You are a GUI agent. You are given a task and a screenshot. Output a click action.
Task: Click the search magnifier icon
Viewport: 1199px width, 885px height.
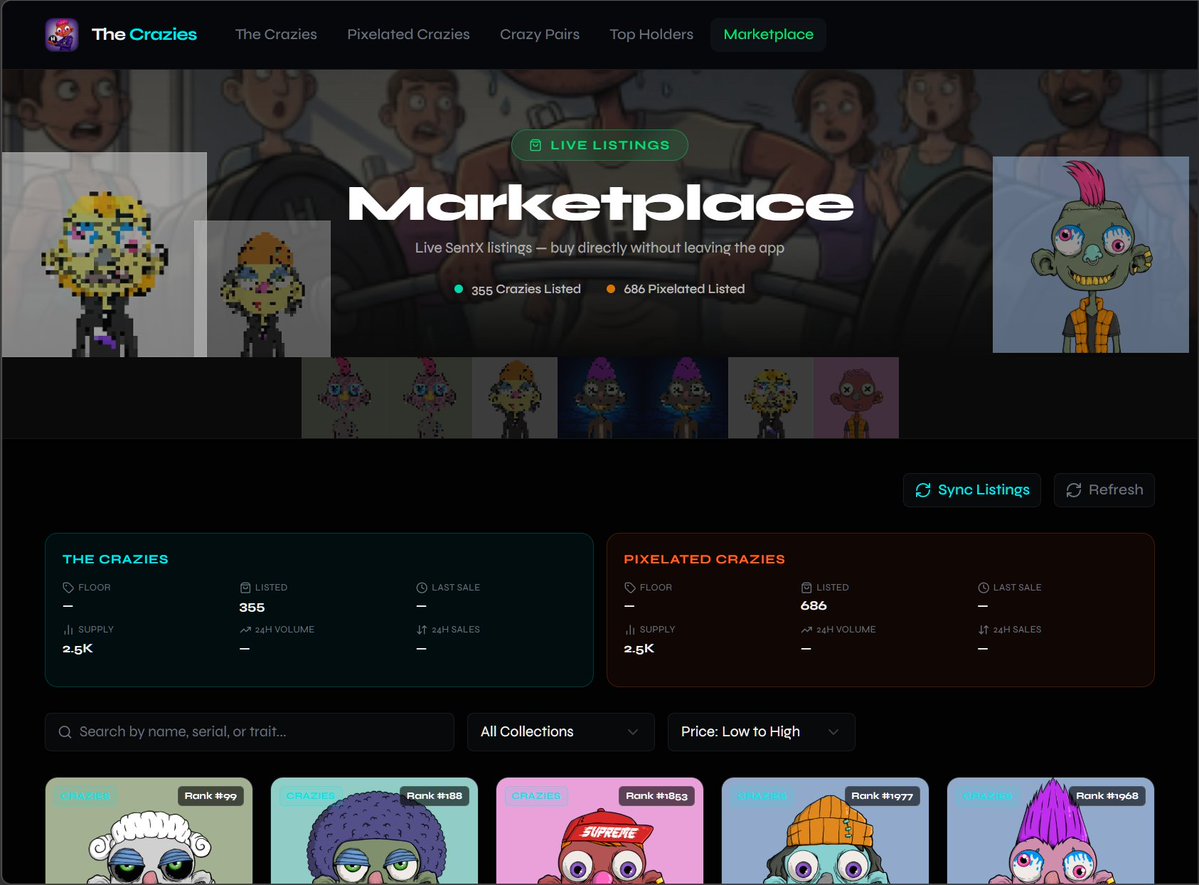click(65, 732)
